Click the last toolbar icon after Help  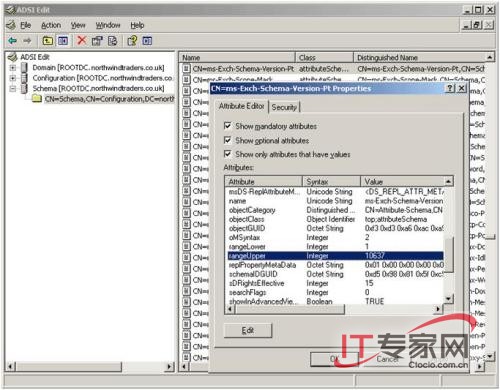(147, 41)
